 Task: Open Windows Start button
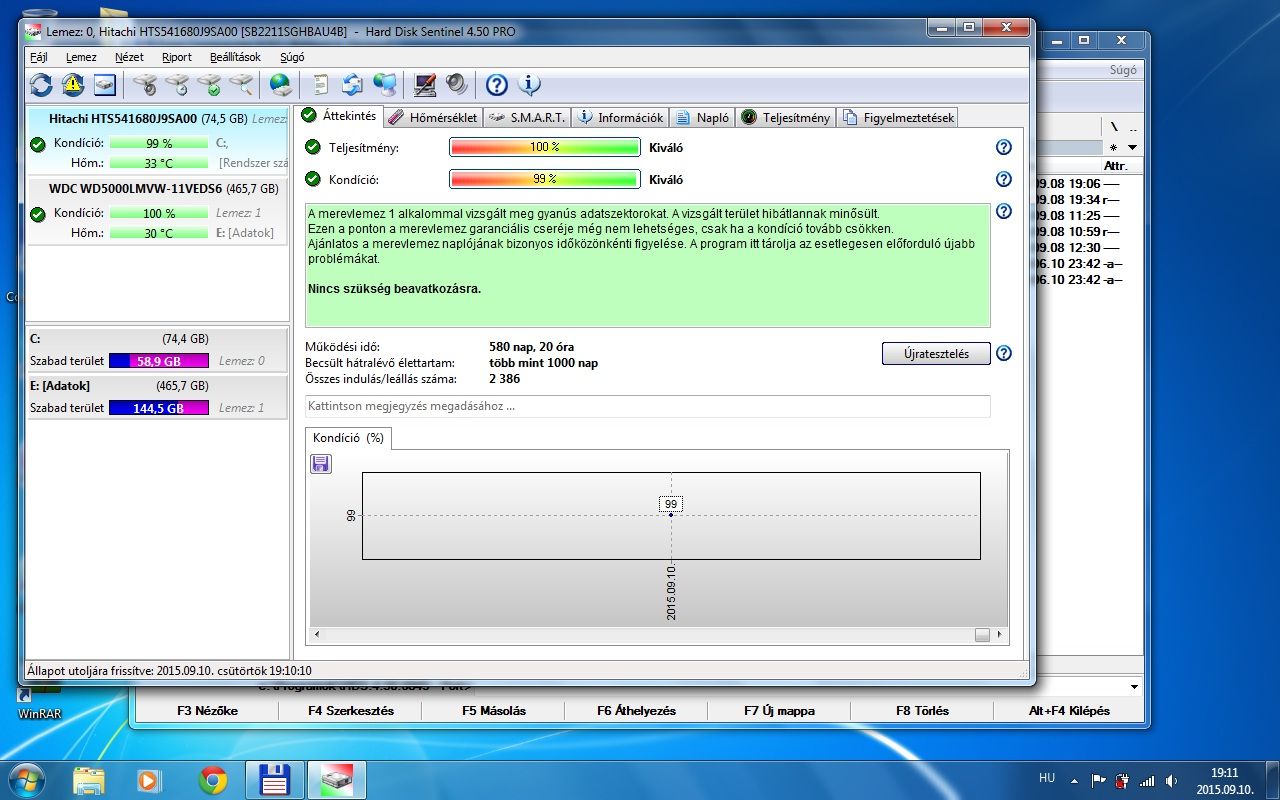[x=26, y=779]
